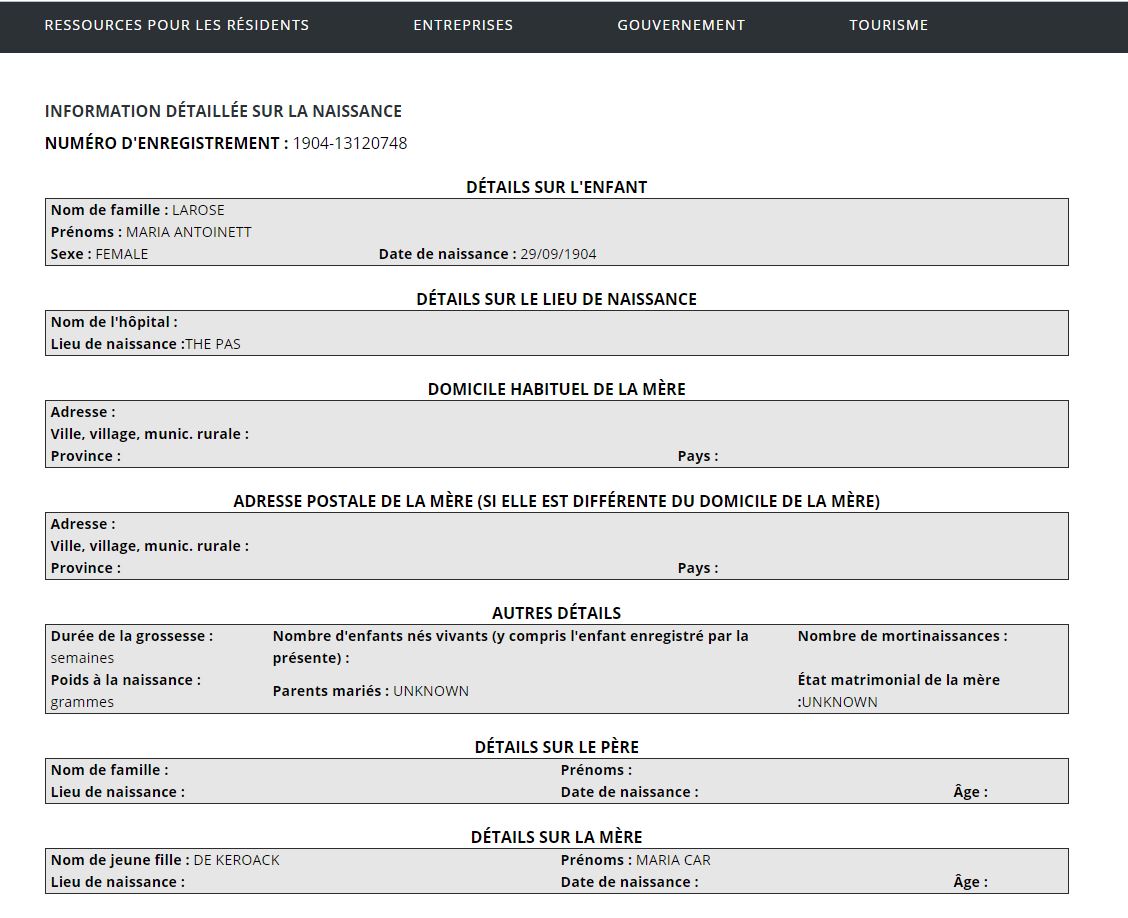Click the Détails sur le lieu de naissance heading
Image resolution: width=1128 pixels, height=918 pixels.
557,299
